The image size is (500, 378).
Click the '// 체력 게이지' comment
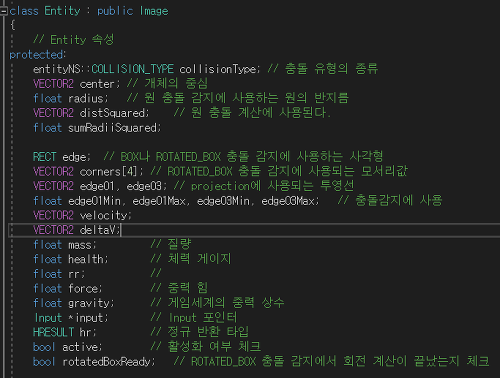click(x=191, y=259)
